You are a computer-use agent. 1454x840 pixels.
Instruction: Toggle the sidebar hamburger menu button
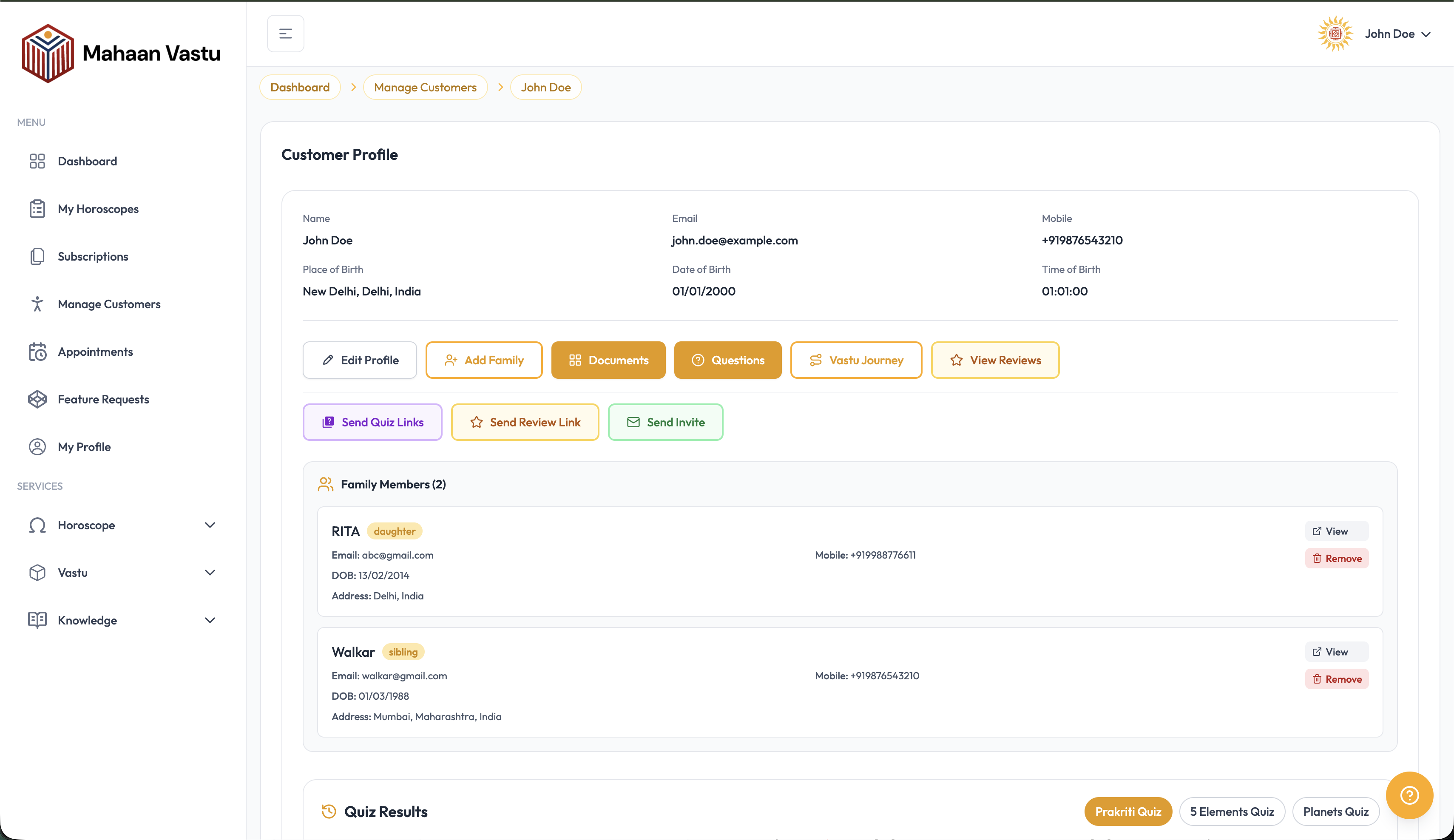[286, 34]
